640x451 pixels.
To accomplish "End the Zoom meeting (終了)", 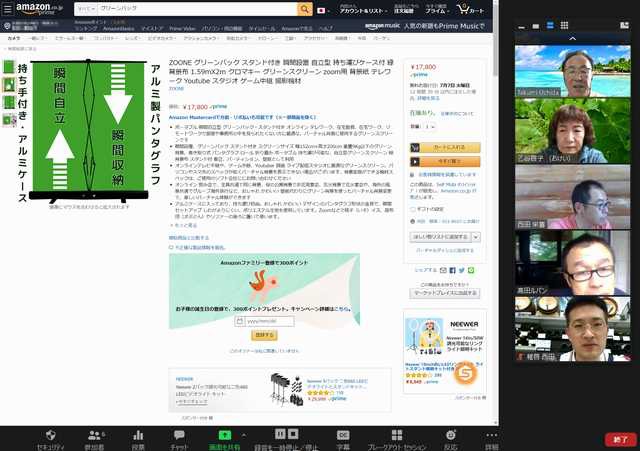I will pos(620,440).
